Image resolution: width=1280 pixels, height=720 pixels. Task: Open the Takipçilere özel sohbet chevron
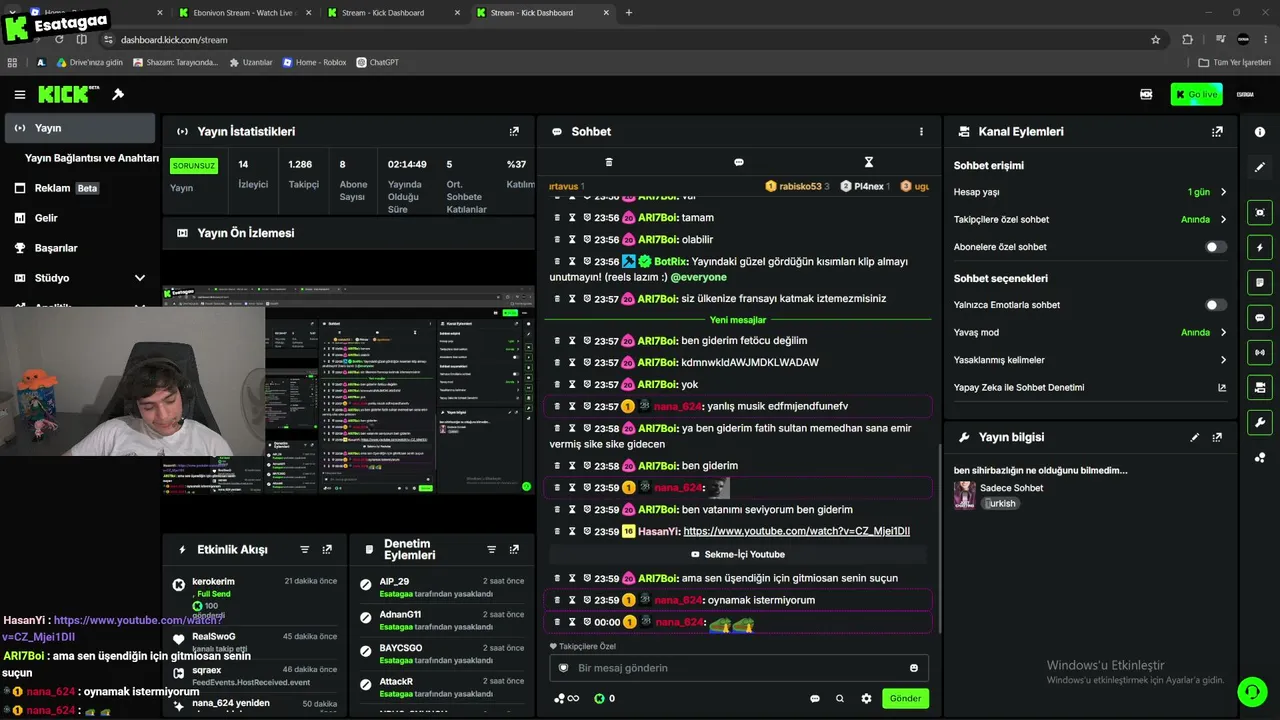point(1223,220)
